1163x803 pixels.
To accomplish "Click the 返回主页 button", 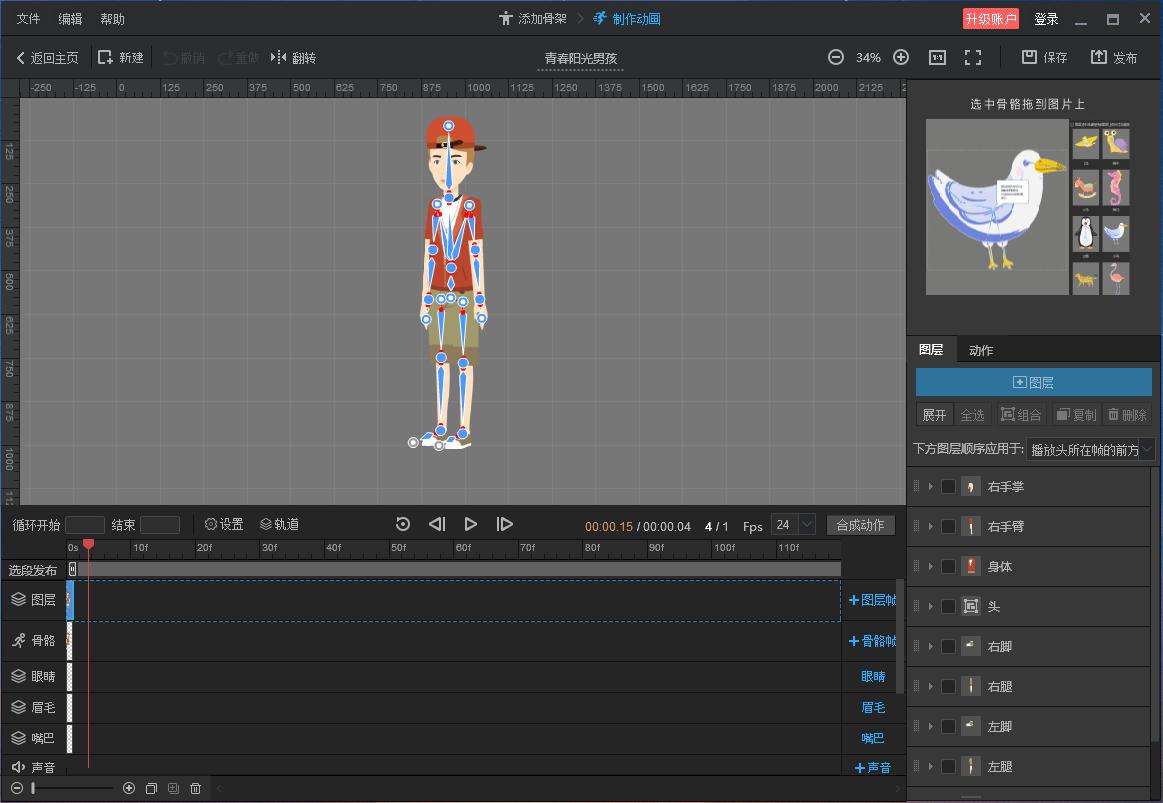I will pyautogui.click(x=47, y=57).
